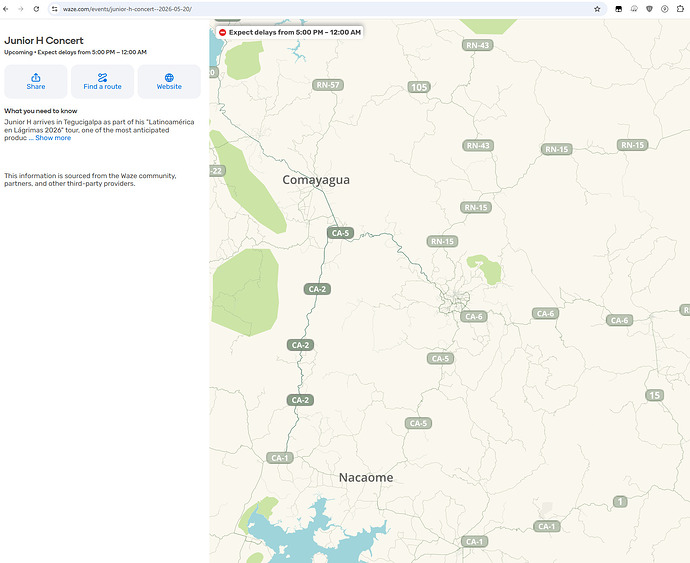
Task: Expand description with Show more
Action: pos(53,138)
